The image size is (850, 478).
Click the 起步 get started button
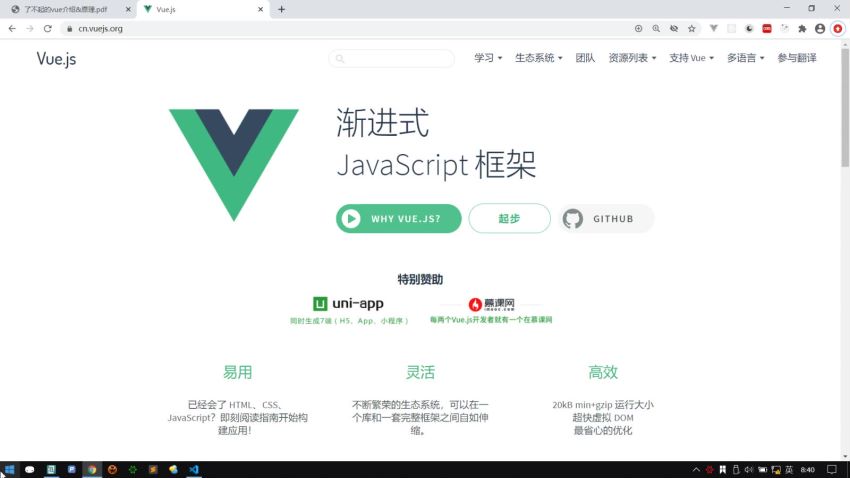pos(509,218)
